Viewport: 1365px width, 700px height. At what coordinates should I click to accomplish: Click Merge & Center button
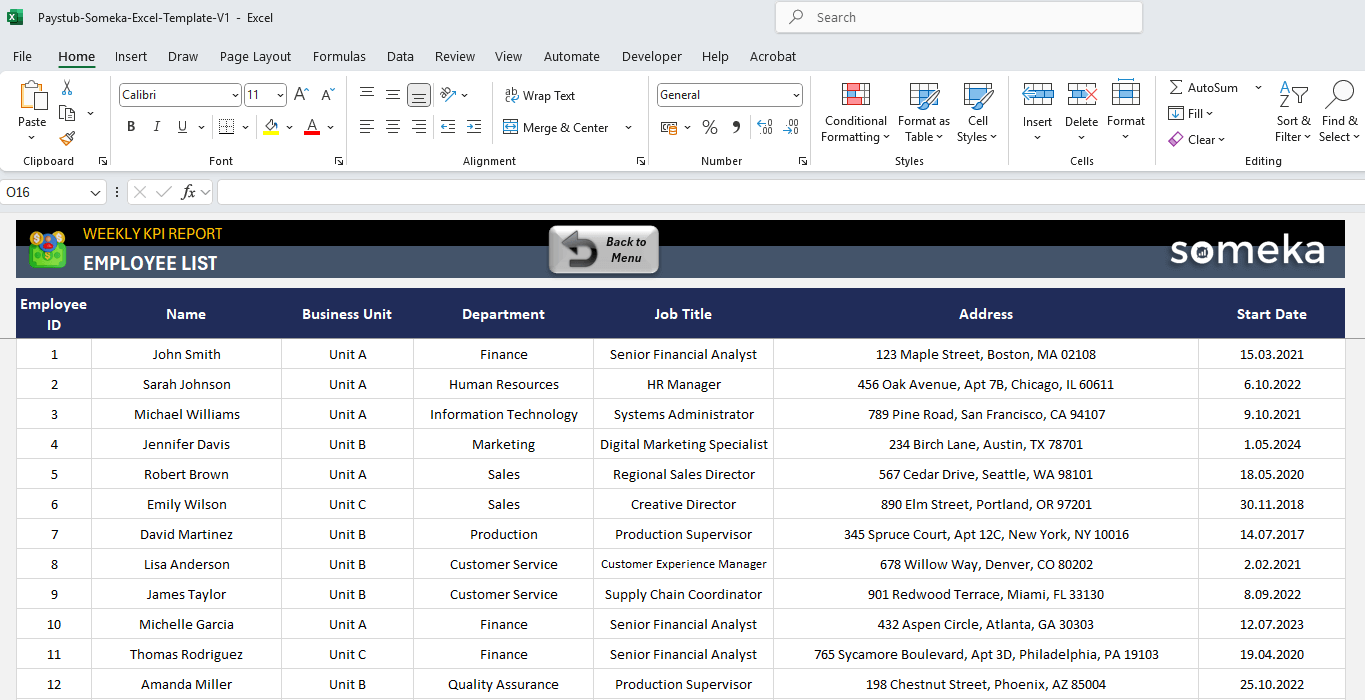556,127
